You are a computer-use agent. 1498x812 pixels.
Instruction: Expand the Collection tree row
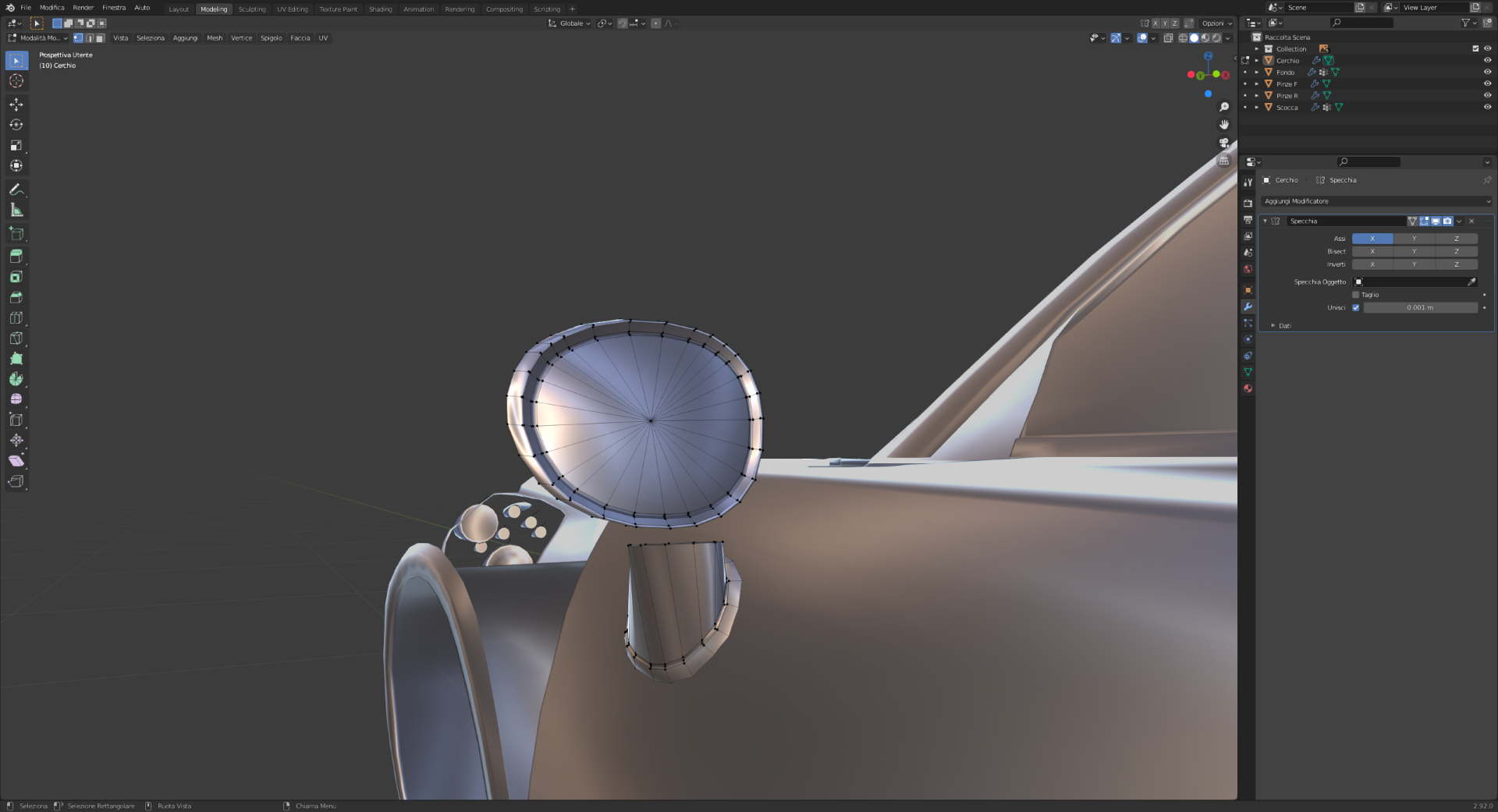(1257, 48)
